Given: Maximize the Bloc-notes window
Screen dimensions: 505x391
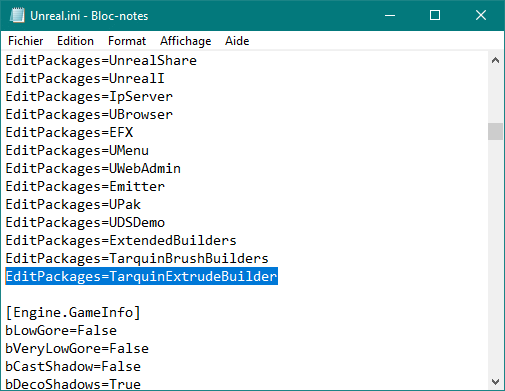Looking at the screenshot, I should pyautogui.click(x=435, y=15).
